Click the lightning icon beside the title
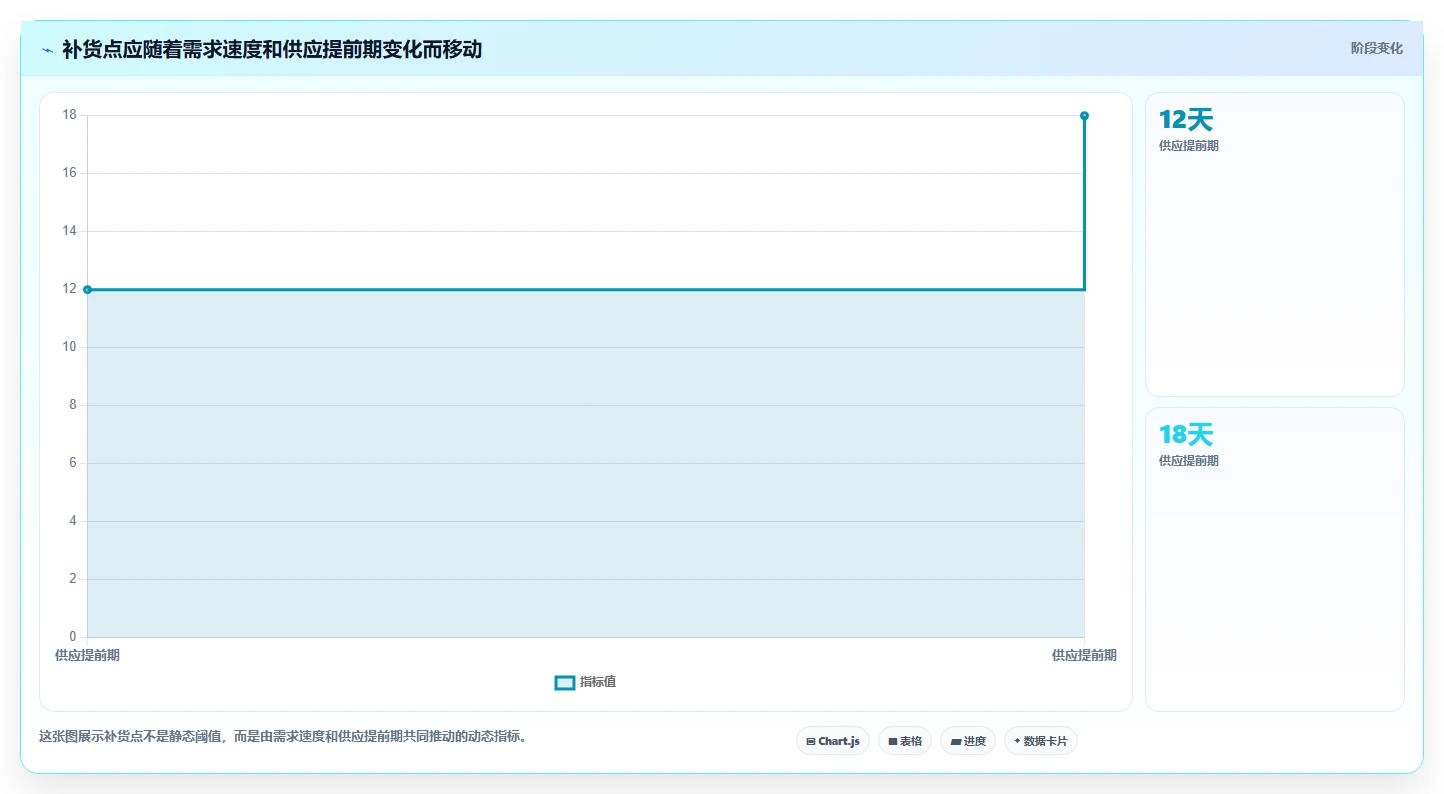 coord(47,49)
